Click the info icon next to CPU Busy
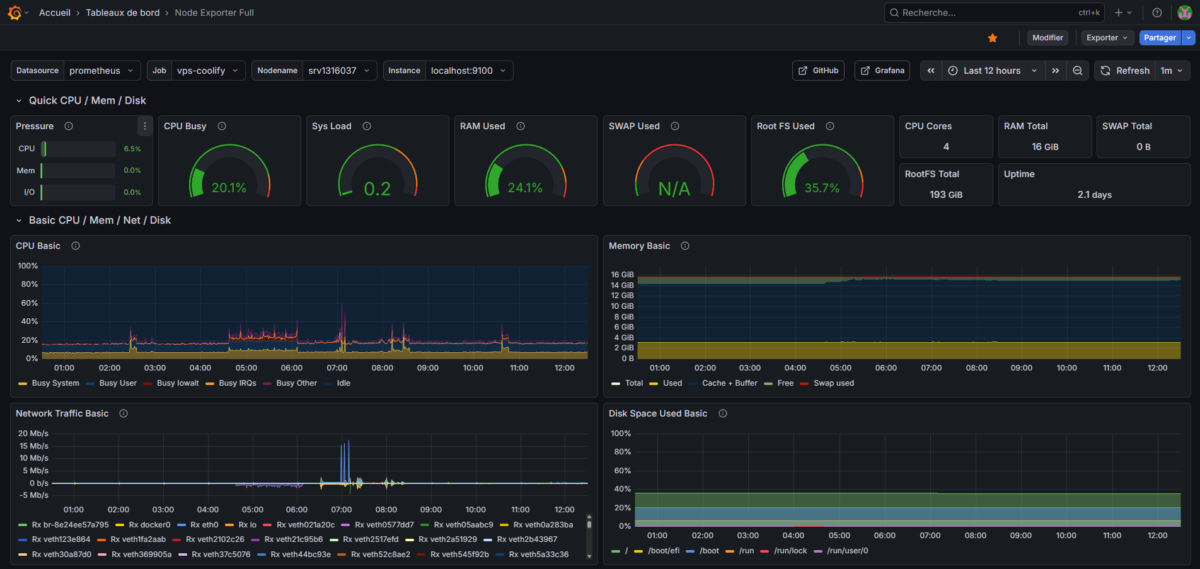1200x569 pixels. pos(221,126)
